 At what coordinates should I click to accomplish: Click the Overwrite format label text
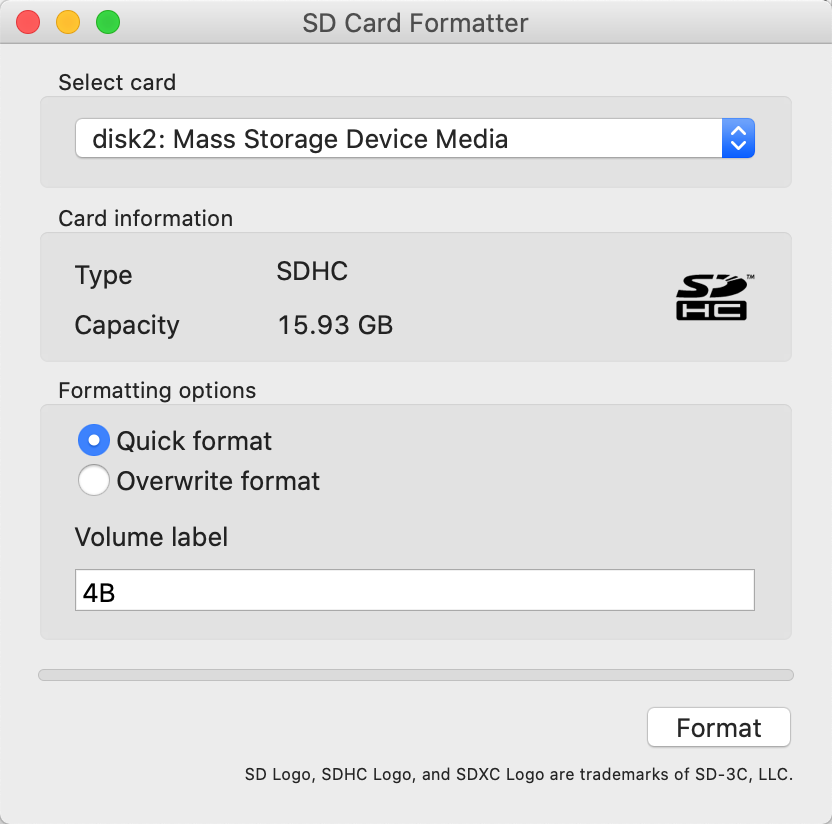pyautogui.click(x=218, y=481)
